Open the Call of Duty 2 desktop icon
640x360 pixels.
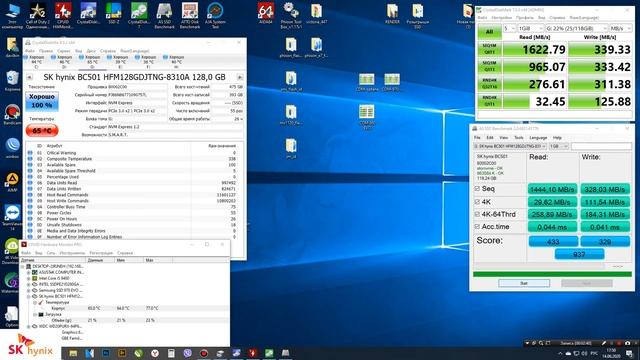point(38,15)
